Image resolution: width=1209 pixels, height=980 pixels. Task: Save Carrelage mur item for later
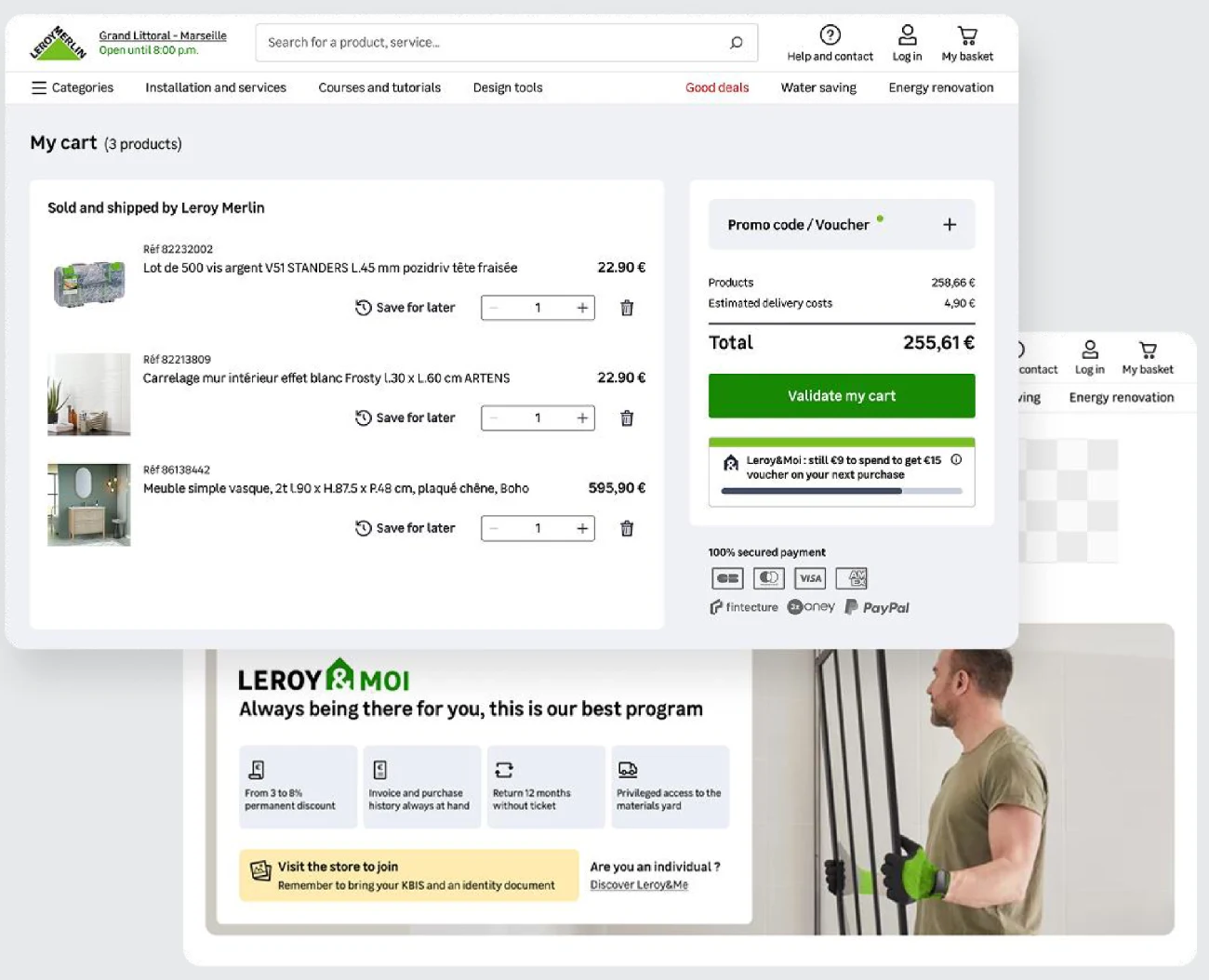[x=405, y=418]
